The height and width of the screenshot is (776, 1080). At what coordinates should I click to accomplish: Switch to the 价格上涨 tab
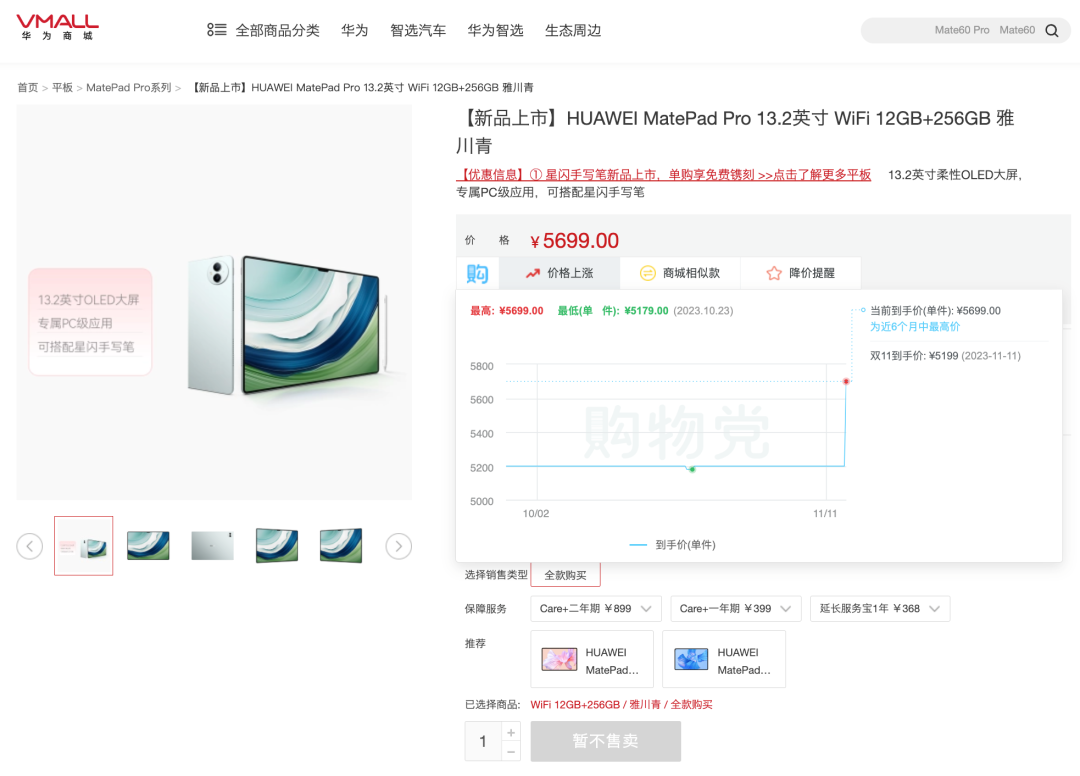click(x=559, y=273)
